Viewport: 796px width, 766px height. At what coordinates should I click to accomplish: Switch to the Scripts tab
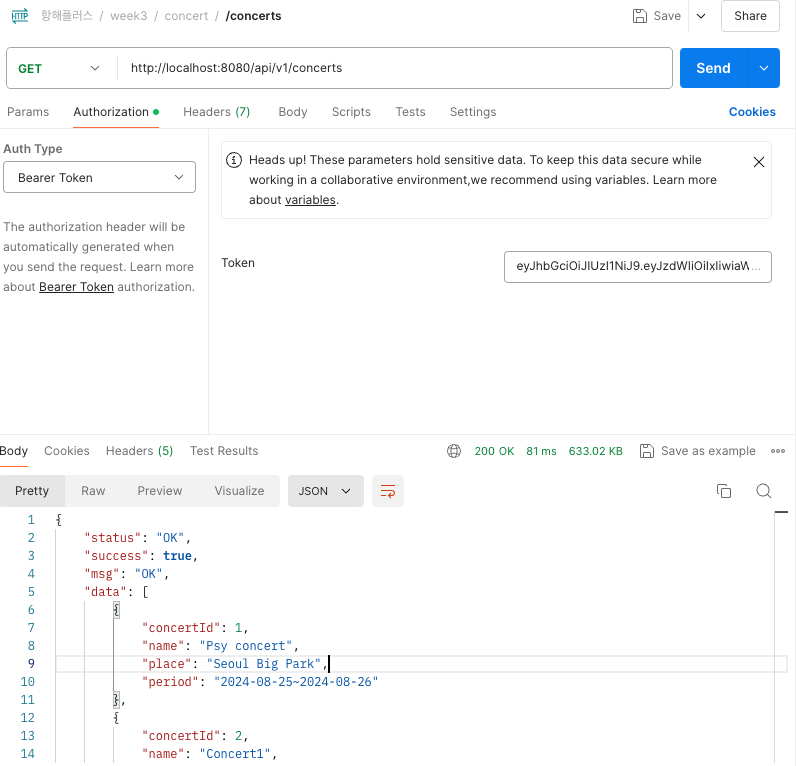pyautogui.click(x=351, y=112)
